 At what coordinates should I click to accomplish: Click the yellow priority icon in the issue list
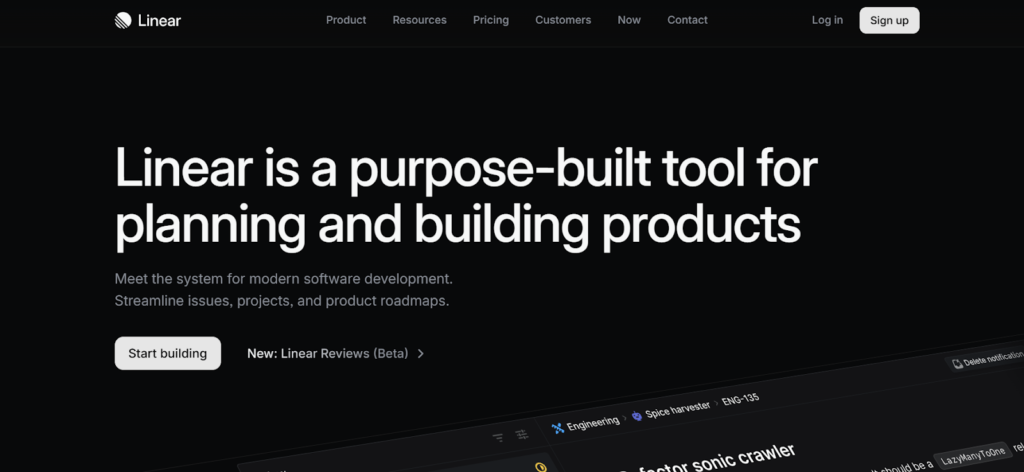[540, 467]
